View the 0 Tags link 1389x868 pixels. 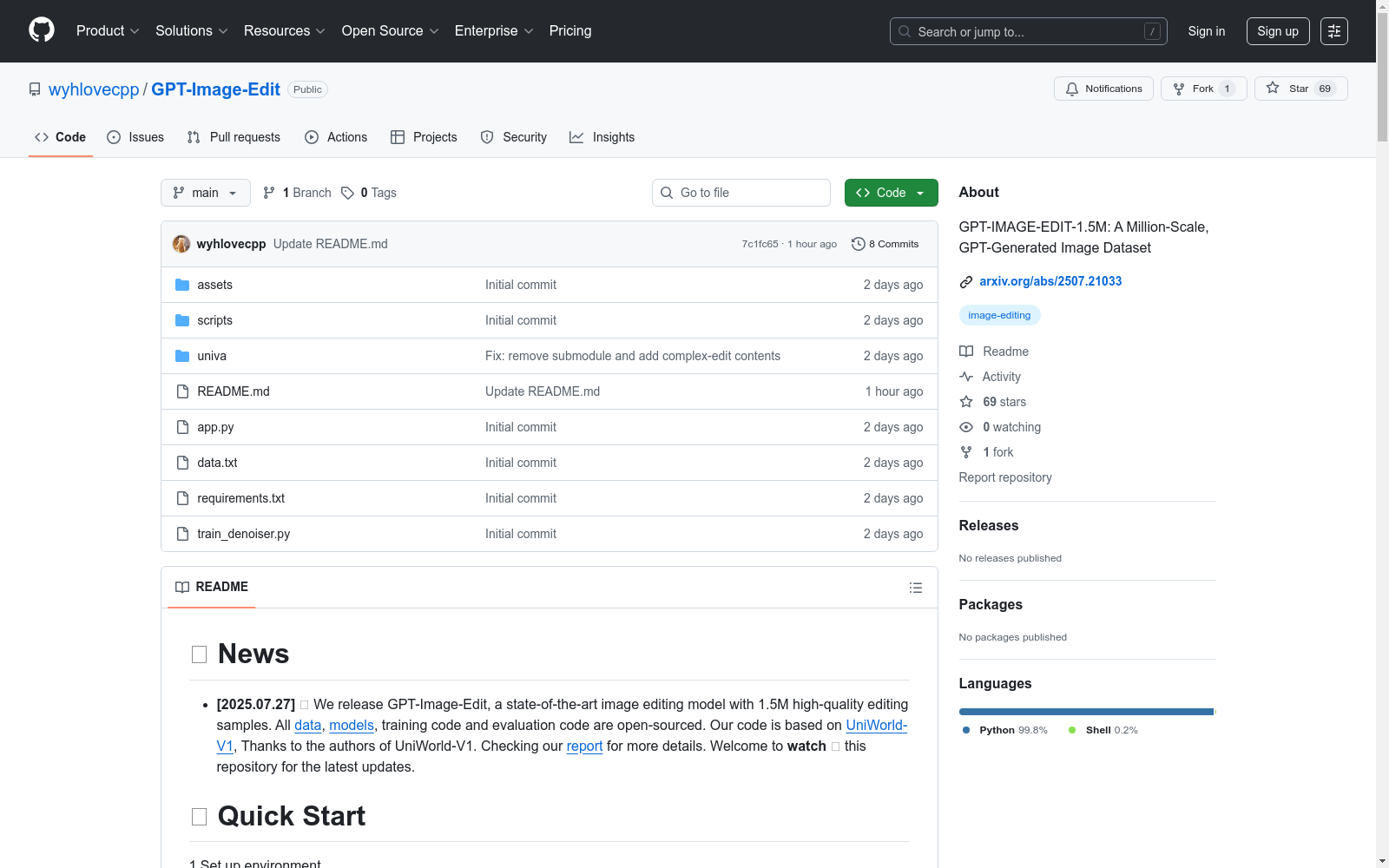coord(369,193)
